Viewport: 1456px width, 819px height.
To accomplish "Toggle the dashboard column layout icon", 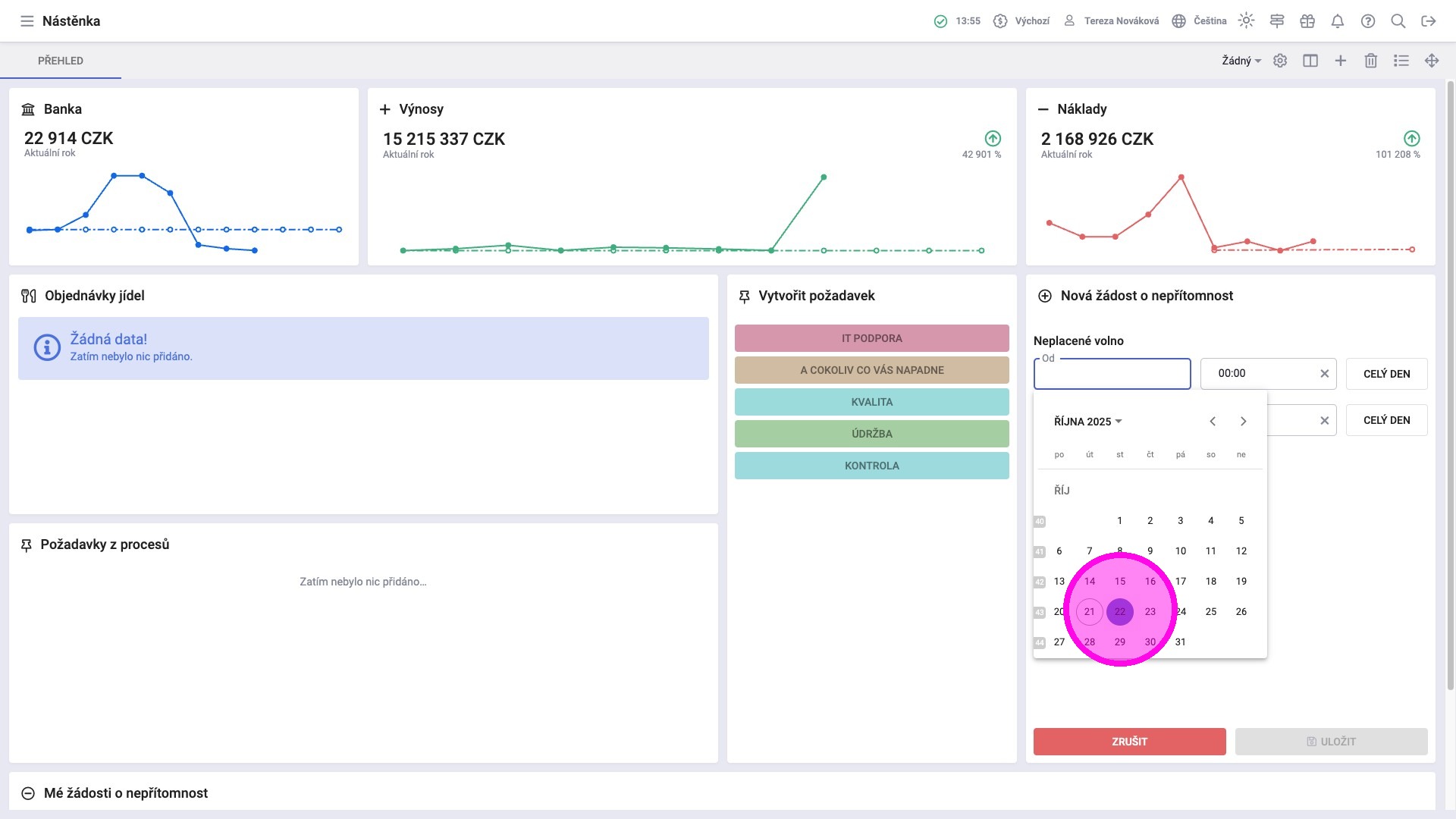I will [1310, 61].
